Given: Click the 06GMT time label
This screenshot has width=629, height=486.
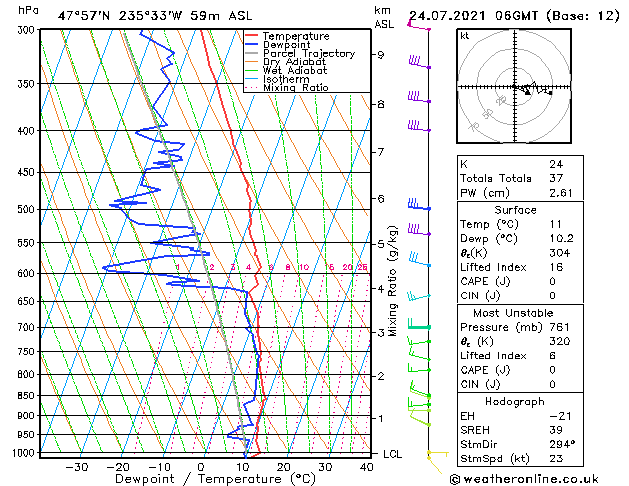Looking at the screenshot, I should (x=516, y=16).
